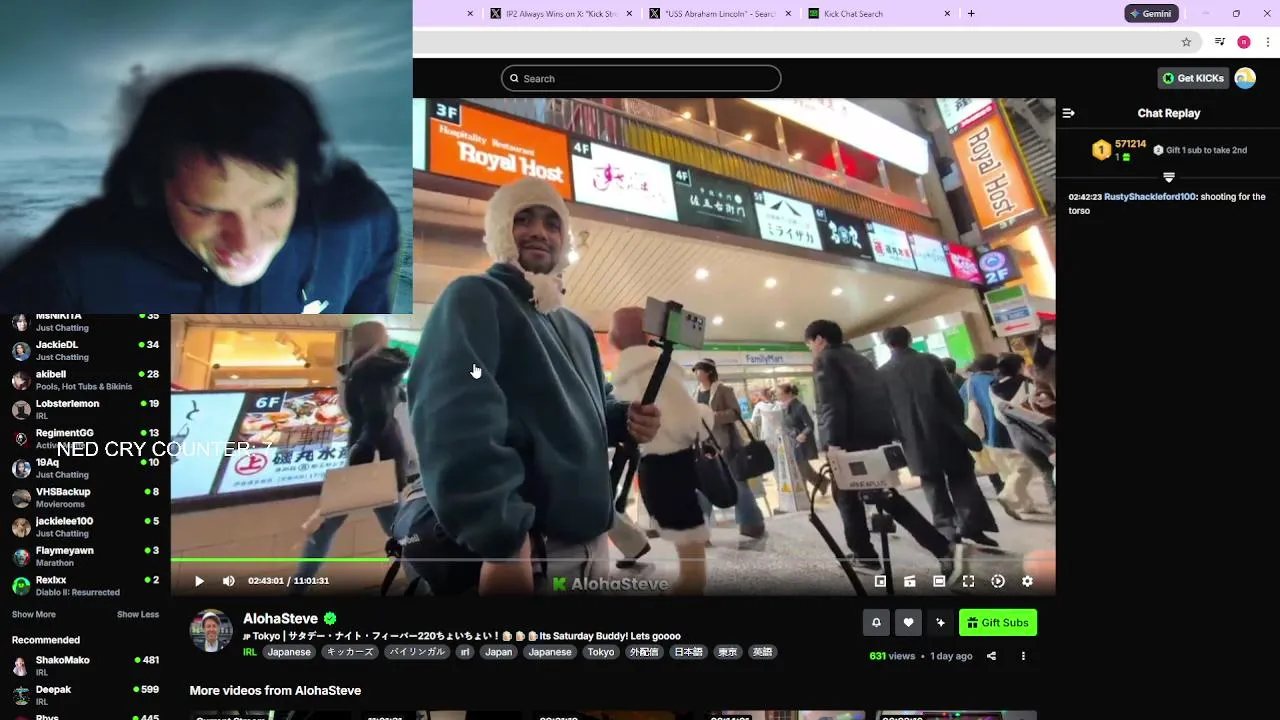Open the AlohaSteve channel name link
1280x720 pixels.
[280, 619]
